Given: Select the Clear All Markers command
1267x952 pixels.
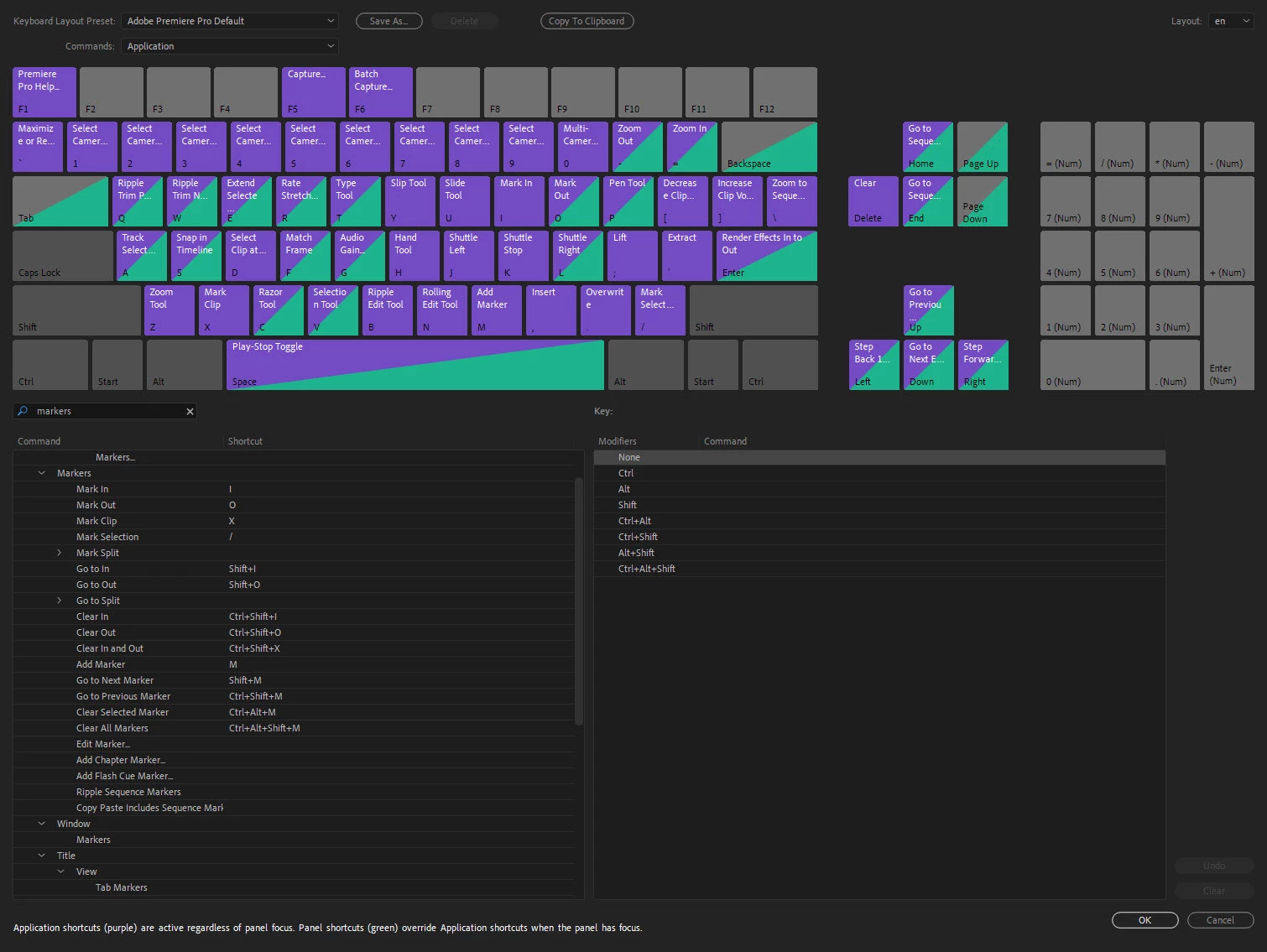Looking at the screenshot, I should (x=294, y=728).
